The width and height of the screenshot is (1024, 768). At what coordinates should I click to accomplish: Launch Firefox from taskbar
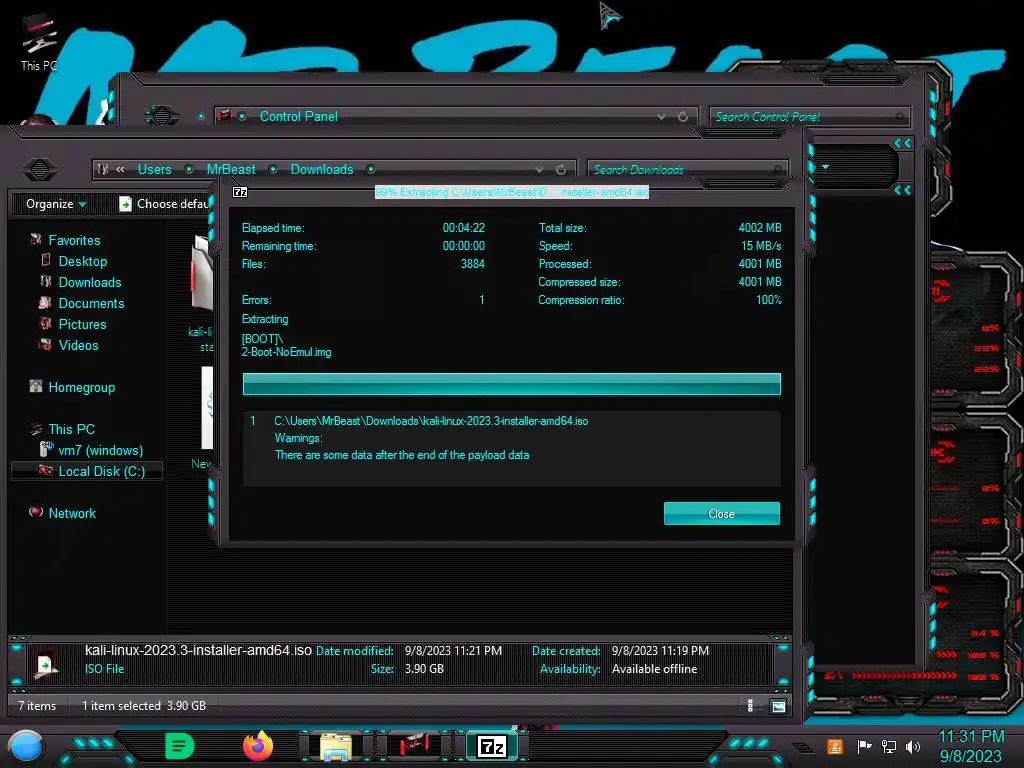pyautogui.click(x=258, y=746)
